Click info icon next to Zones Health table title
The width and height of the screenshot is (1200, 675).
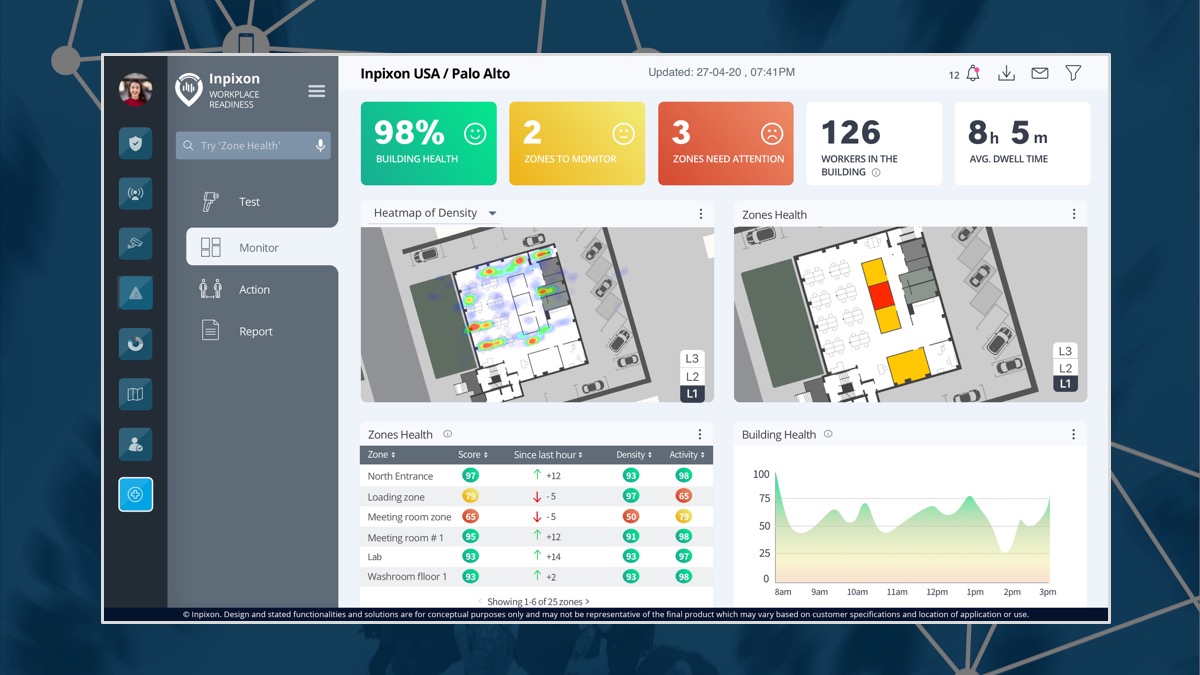click(x=447, y=434)
